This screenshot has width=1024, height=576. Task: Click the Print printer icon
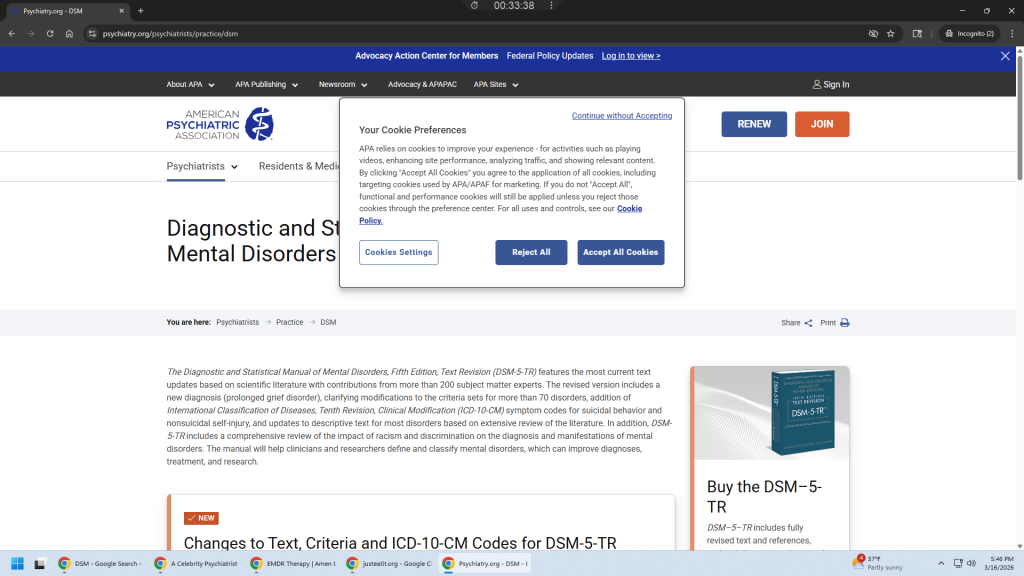[844, 323]
